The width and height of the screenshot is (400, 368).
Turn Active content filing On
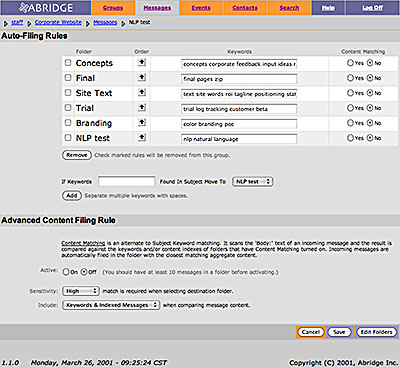(66, 272)
